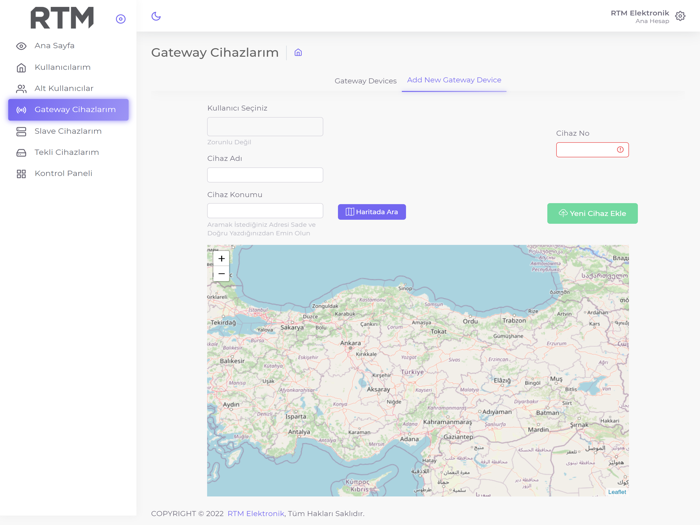Select Gateway Cihazlarım sidebar item
The width and height of the screenshot is (700, 525).
[68, 109]
